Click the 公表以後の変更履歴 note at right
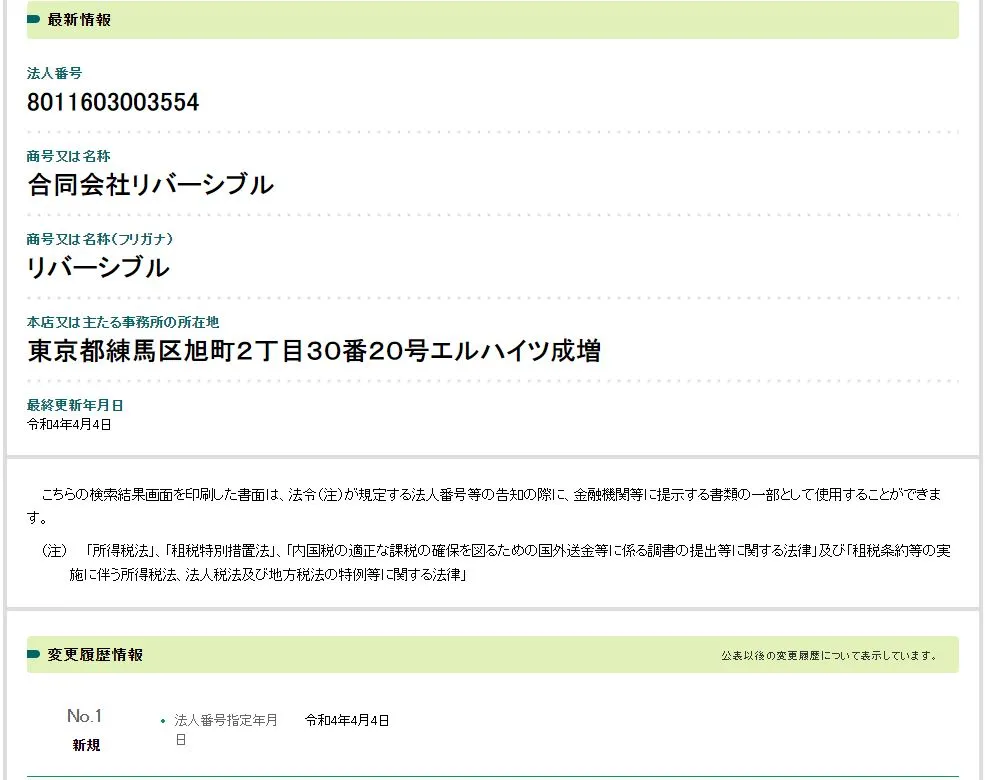 pyautogui.click(x=829, y=656)
